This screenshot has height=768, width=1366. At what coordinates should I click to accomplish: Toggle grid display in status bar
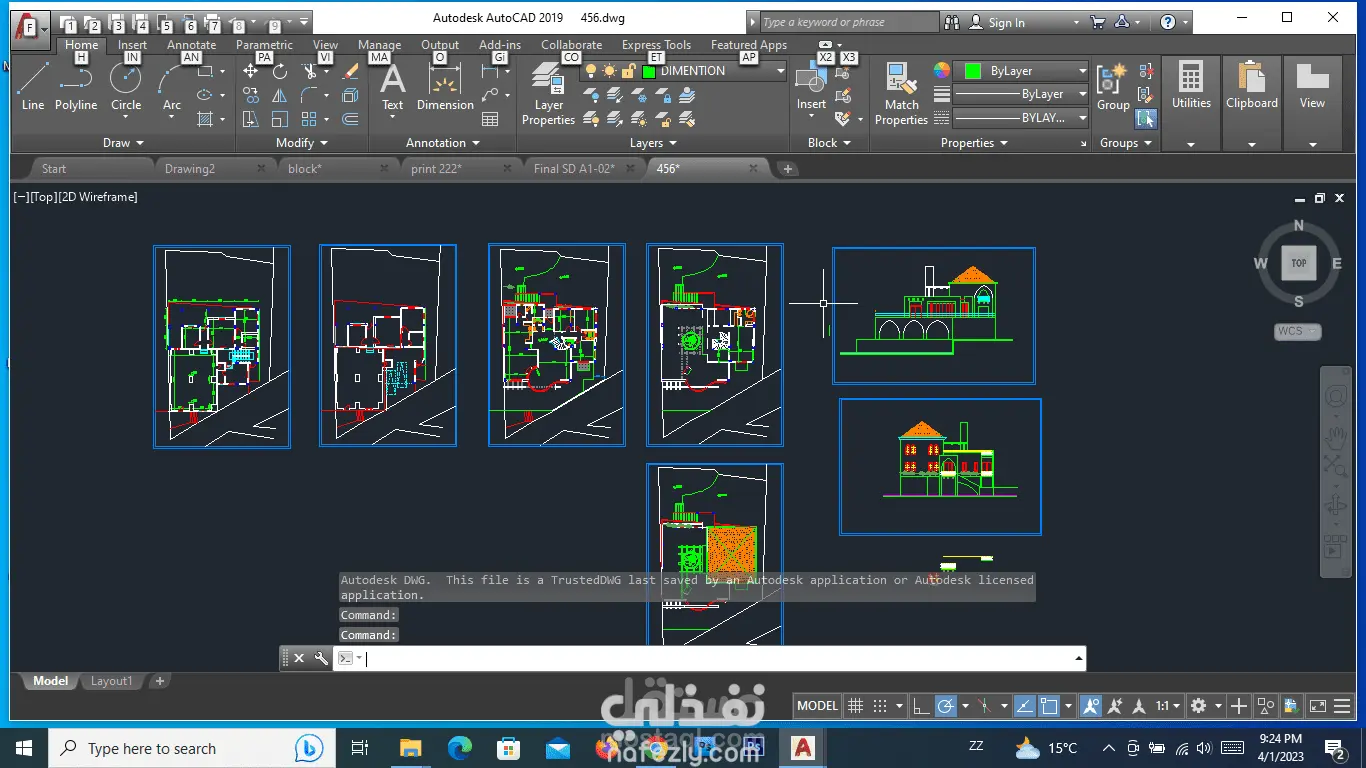click(x=855, y=706)
